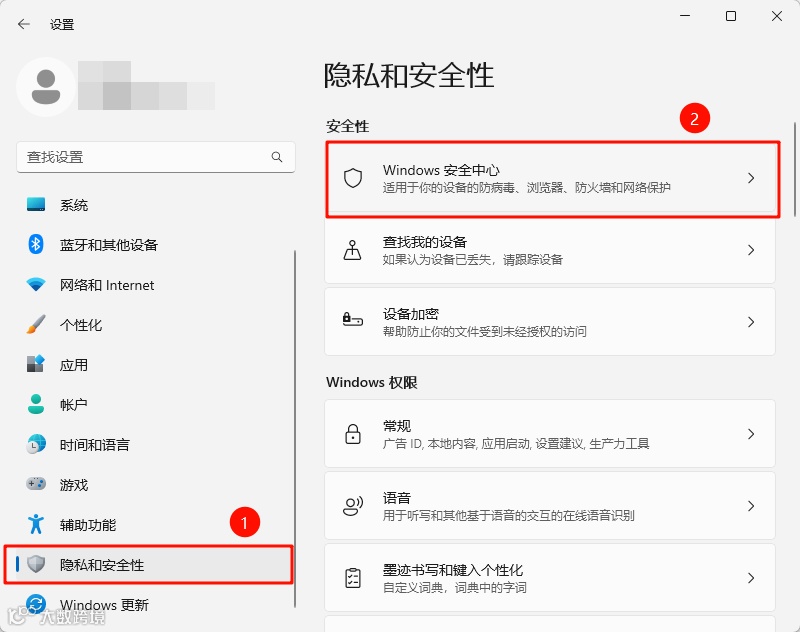Click the 墨迹书写 clipboard checklist icon
Image resolution: width=800 pixels, height=632 pixels.
tap(353, 577)
